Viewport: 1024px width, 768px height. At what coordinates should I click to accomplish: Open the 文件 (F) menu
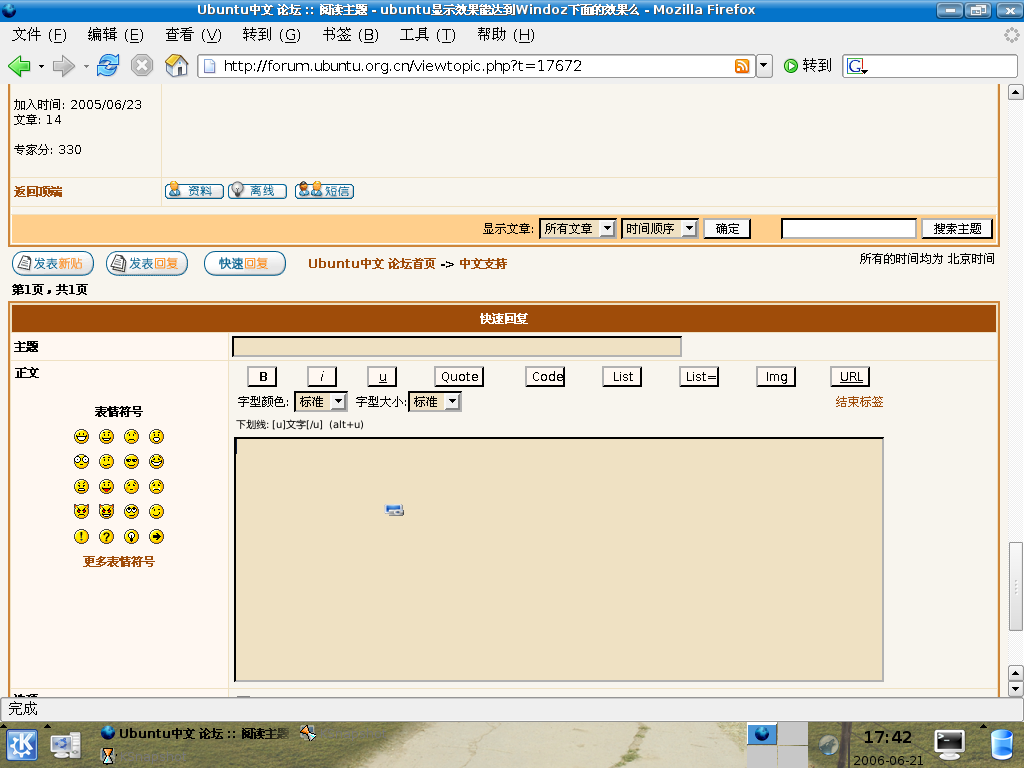click(x=39, y=35)
